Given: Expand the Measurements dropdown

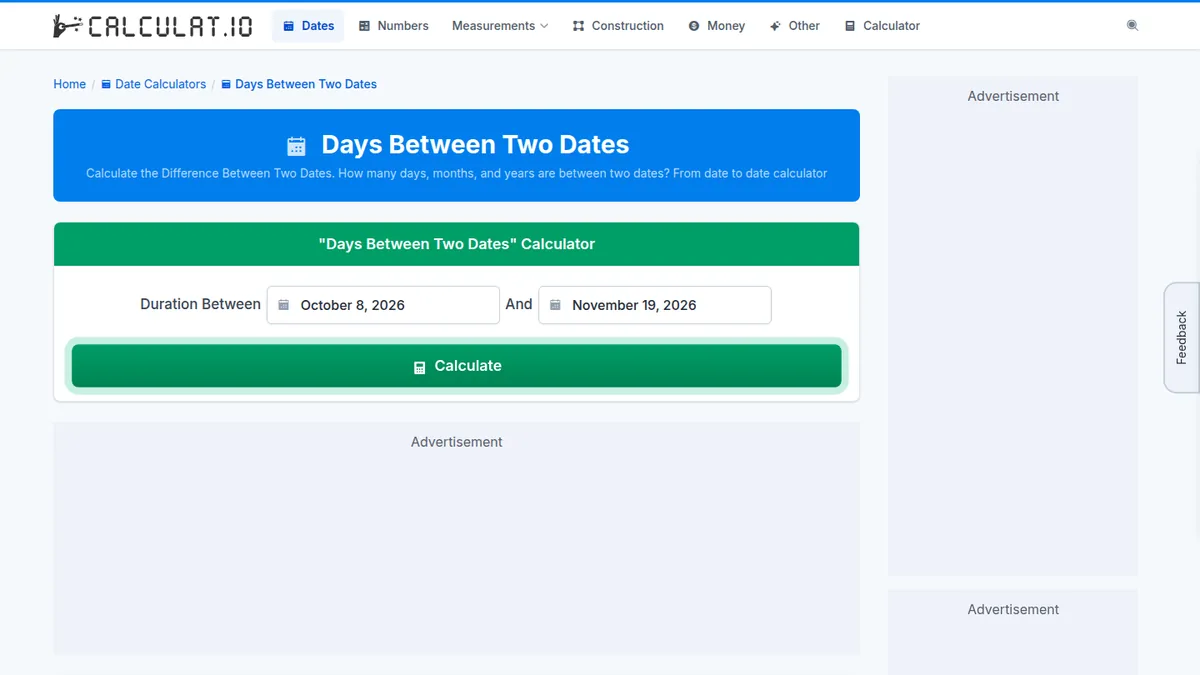Looking at the screenshot, I should coord(500,26).
